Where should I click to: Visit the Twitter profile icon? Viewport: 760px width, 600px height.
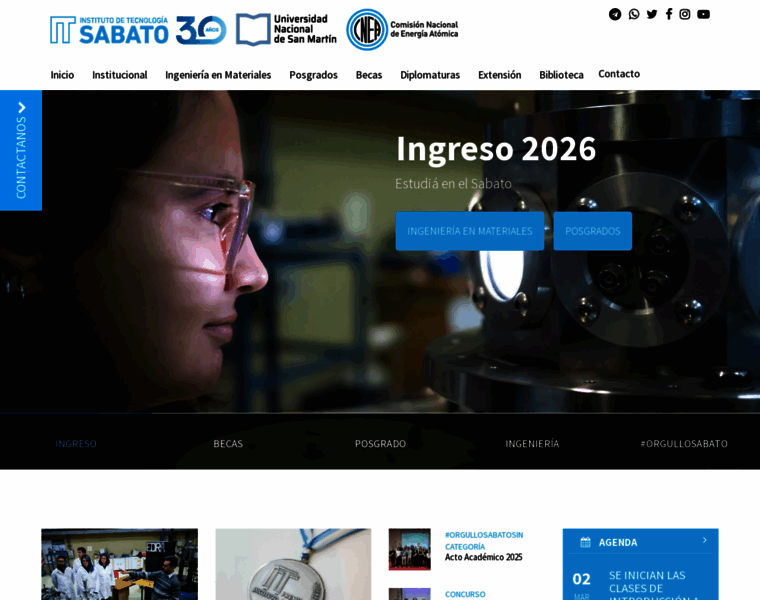click(652, 14)
